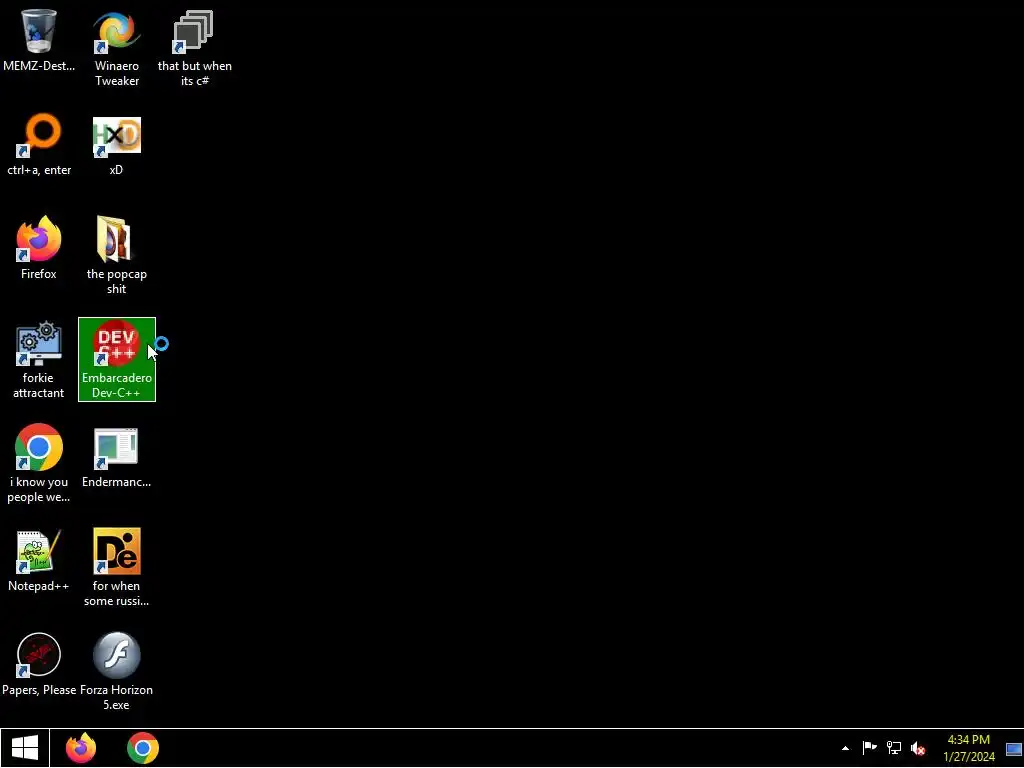
Task: Select the Papers, Please shortcut
Action: [x=39, y=664]
